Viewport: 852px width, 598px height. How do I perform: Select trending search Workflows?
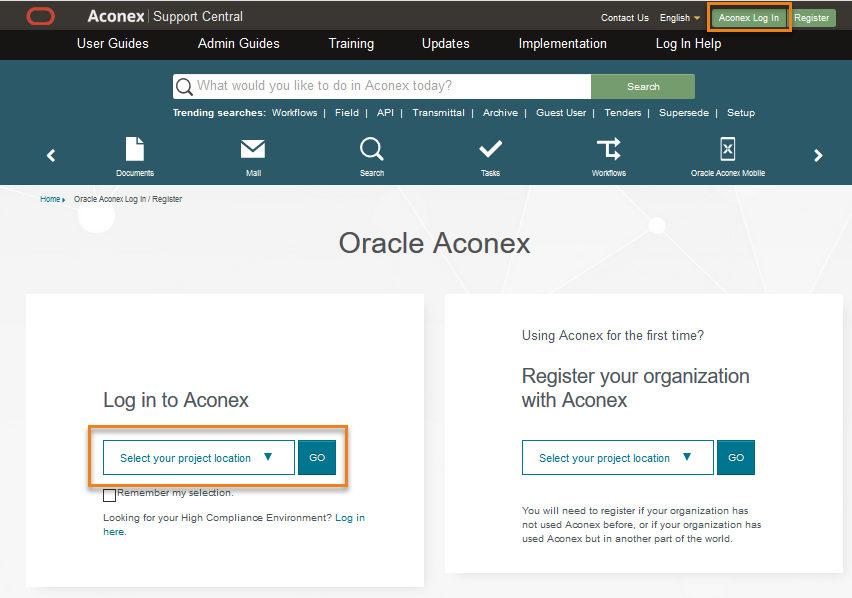(295, 112)
